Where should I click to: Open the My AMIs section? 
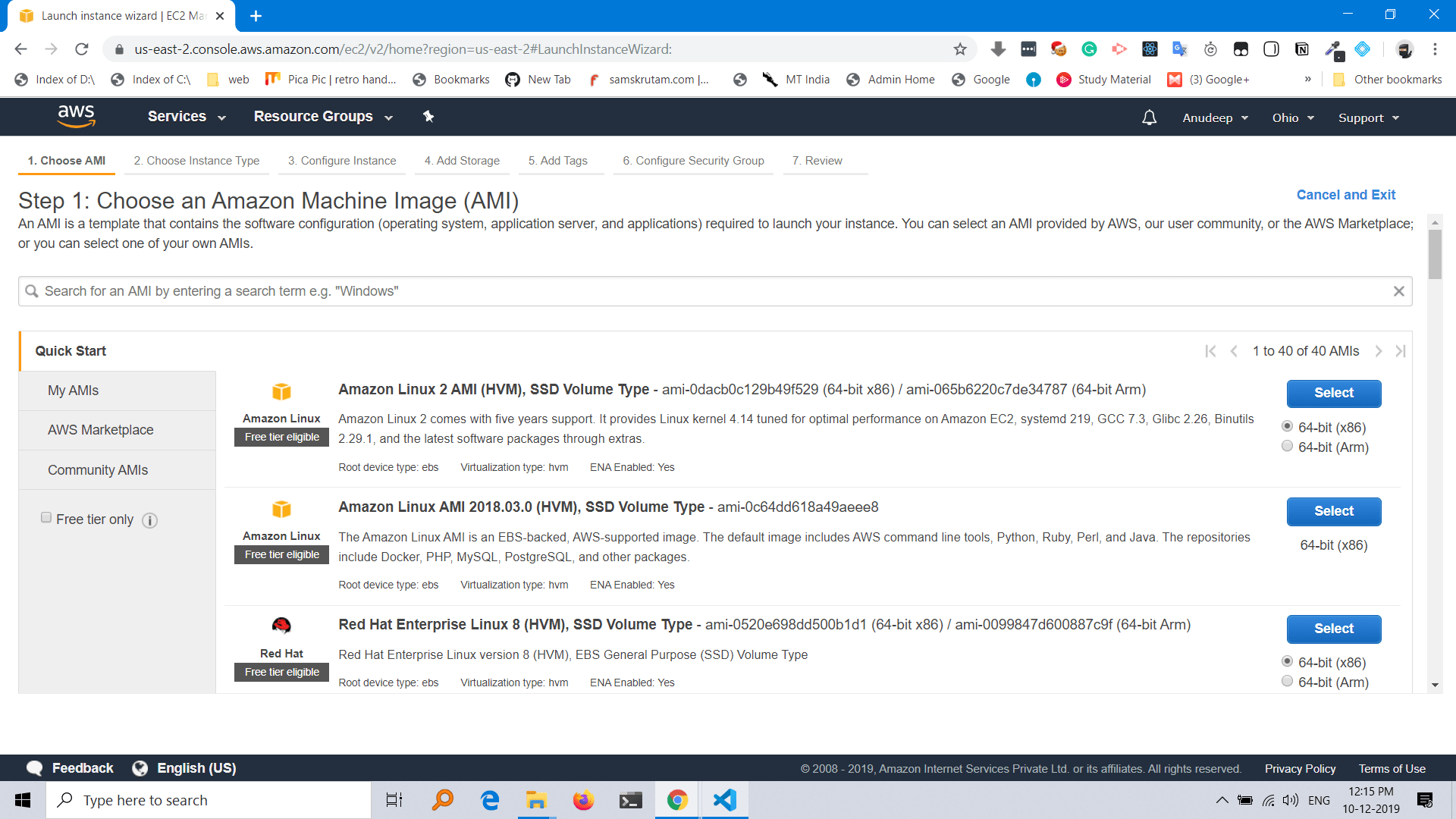tap(118, 391)
